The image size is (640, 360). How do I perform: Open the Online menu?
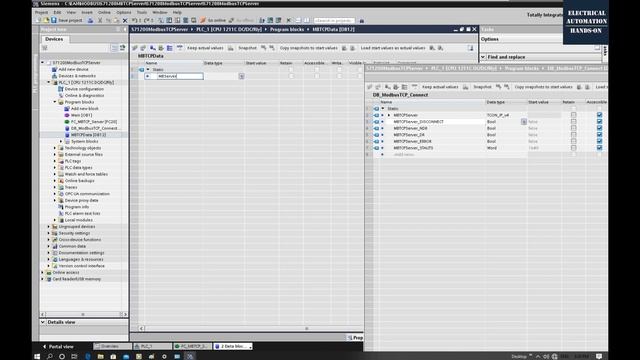tap(104, 12)
